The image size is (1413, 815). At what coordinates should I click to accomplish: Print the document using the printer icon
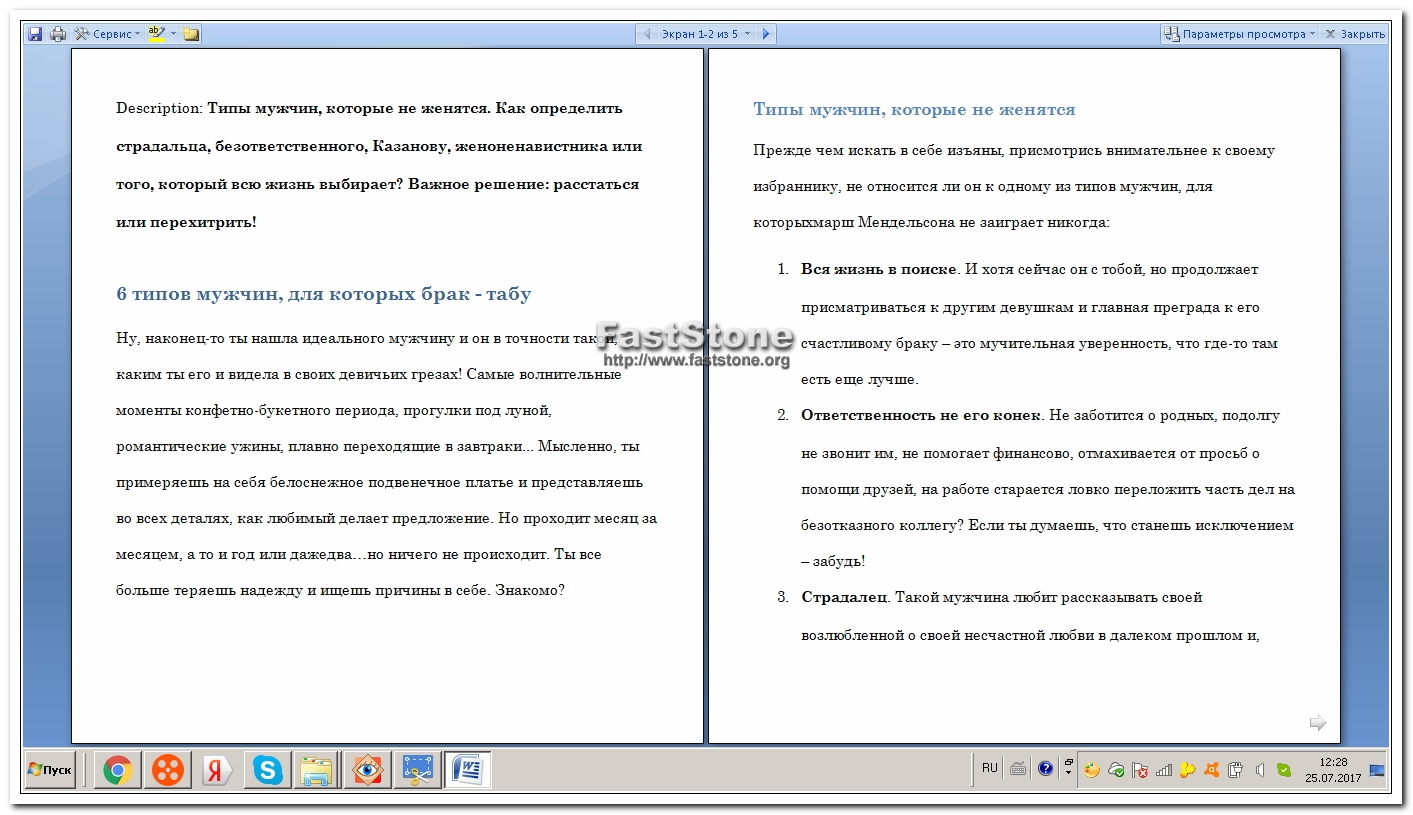tap(58, 34)
